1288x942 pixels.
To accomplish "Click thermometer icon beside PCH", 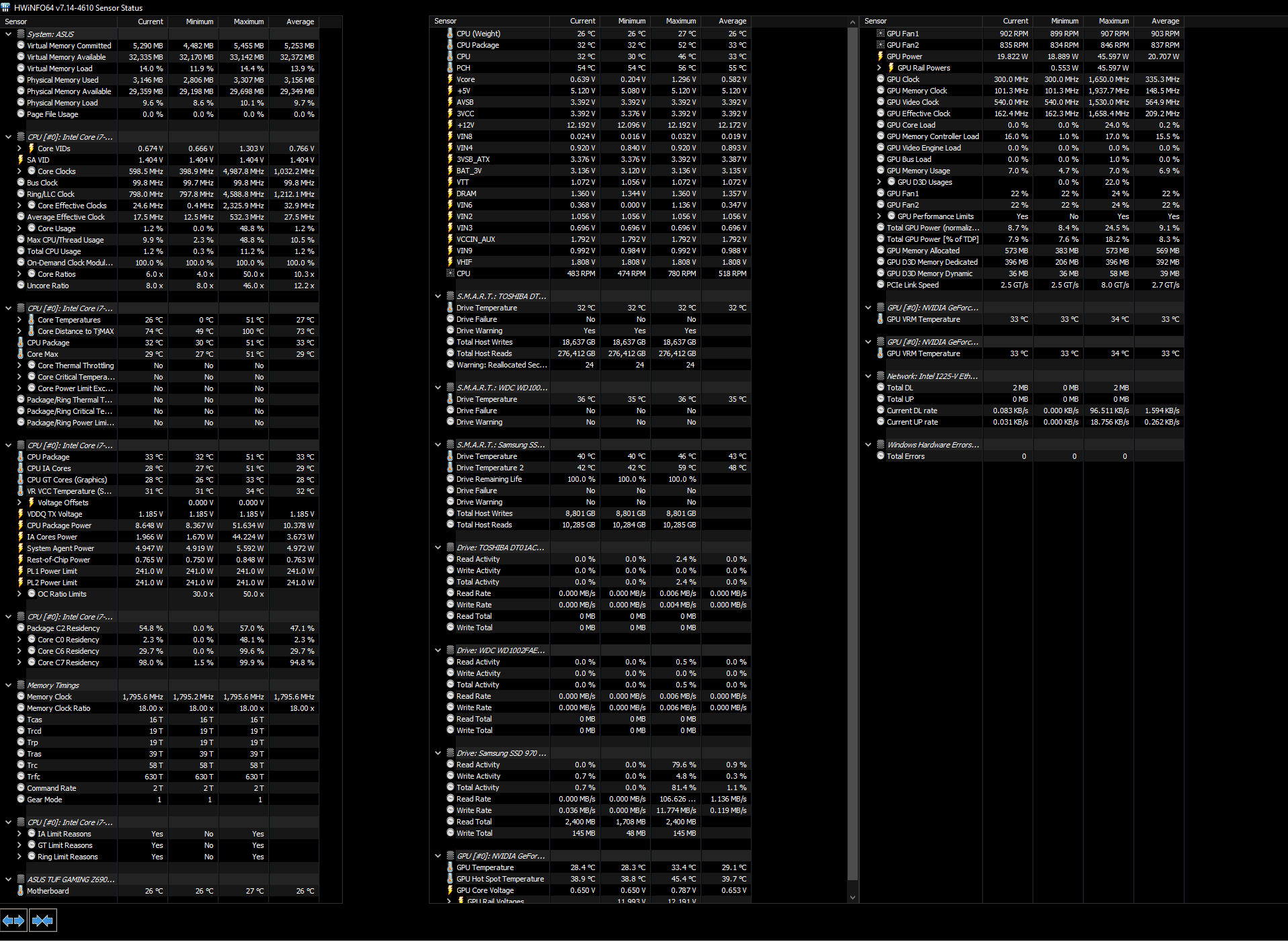I will 450,68.
